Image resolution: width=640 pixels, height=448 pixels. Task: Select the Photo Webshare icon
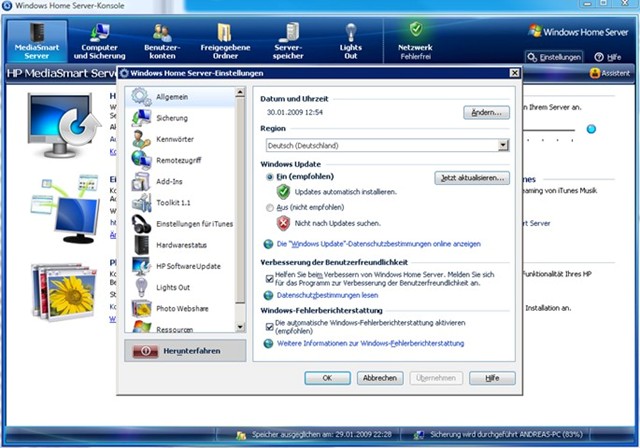coord(141,308)
